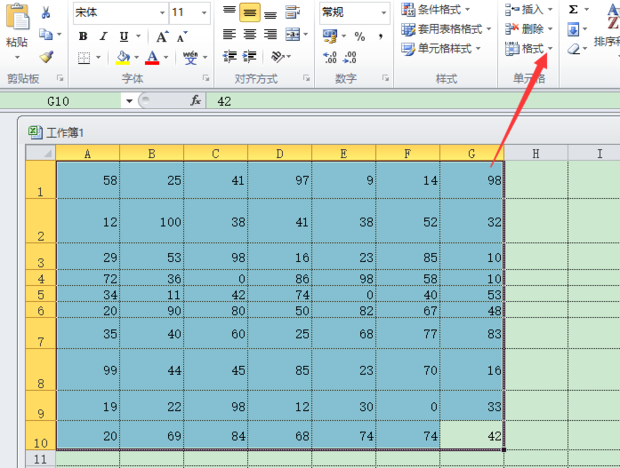Screen dimensions: 620x468
Task: Apply the red font color A
Action: (152, 58)
